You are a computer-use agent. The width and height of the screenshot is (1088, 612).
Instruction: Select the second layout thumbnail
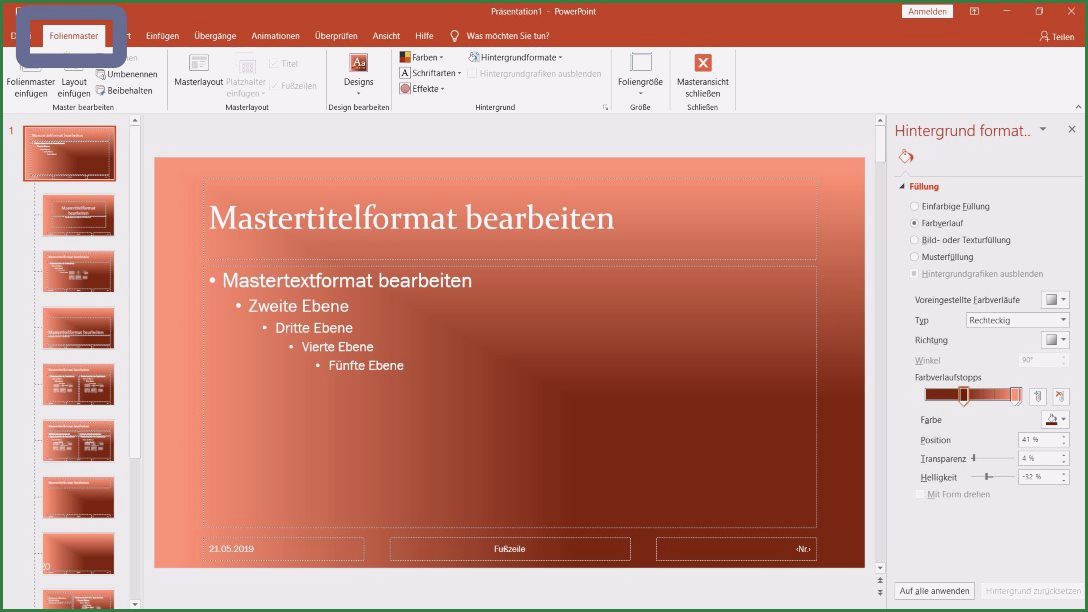(x=78, y=272)
